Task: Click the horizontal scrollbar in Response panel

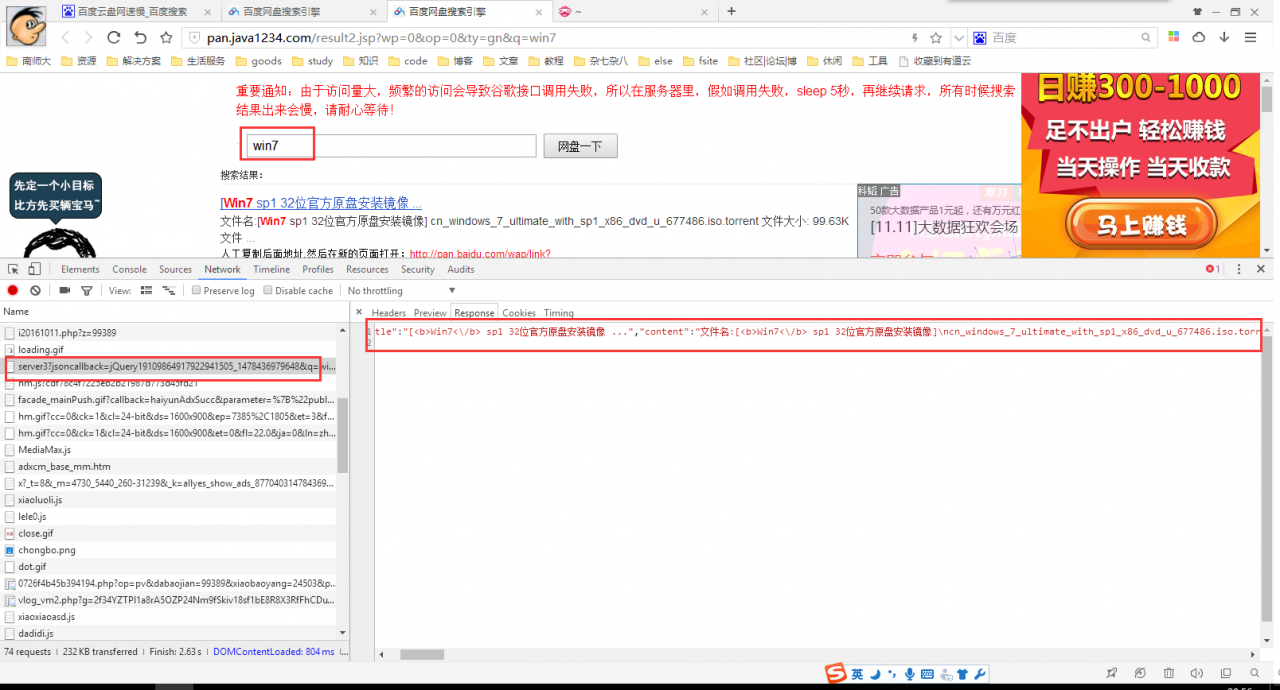Action: click(x=422, y=655)
